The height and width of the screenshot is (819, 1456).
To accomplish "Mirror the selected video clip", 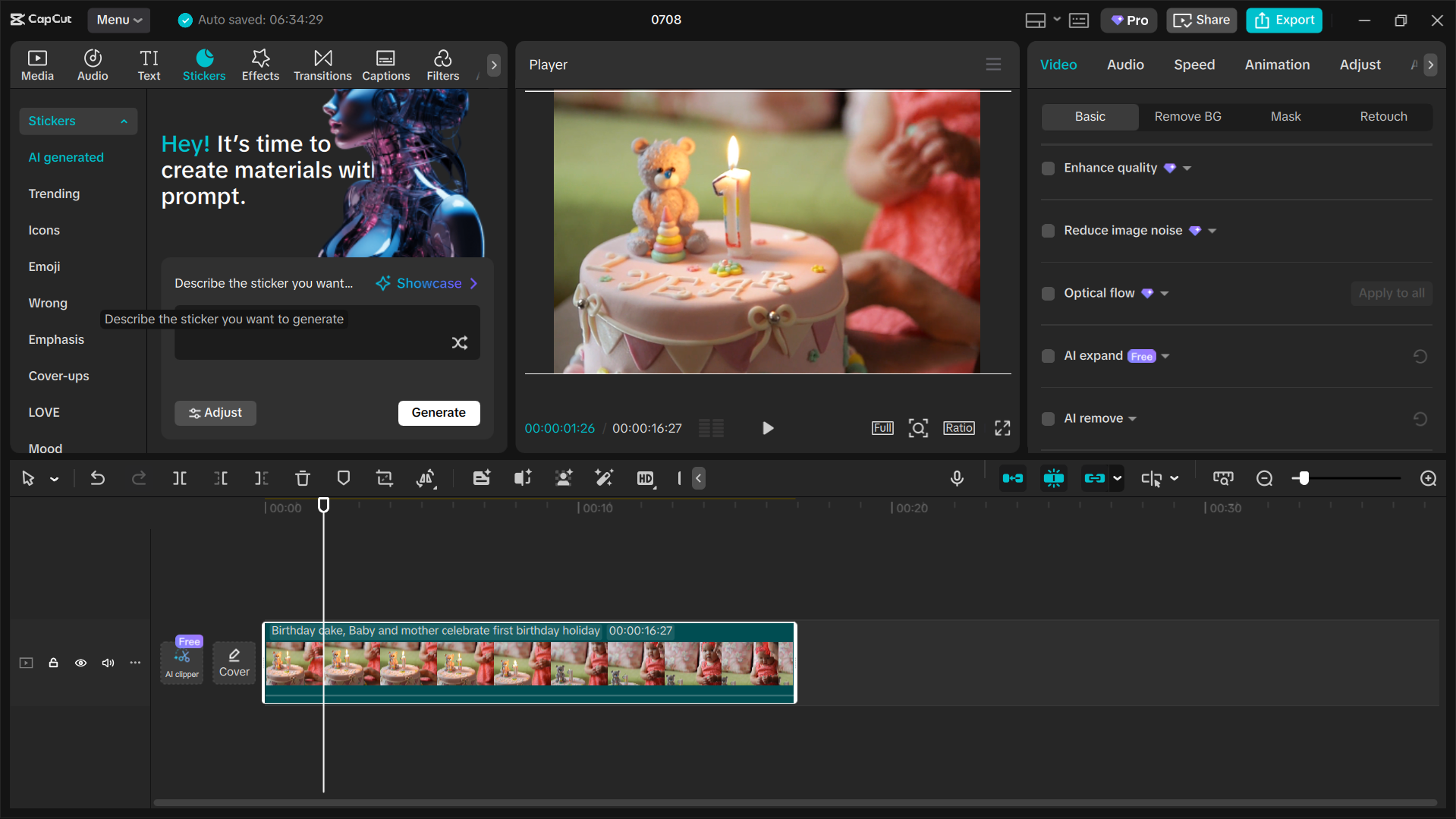I will [426, 478].
